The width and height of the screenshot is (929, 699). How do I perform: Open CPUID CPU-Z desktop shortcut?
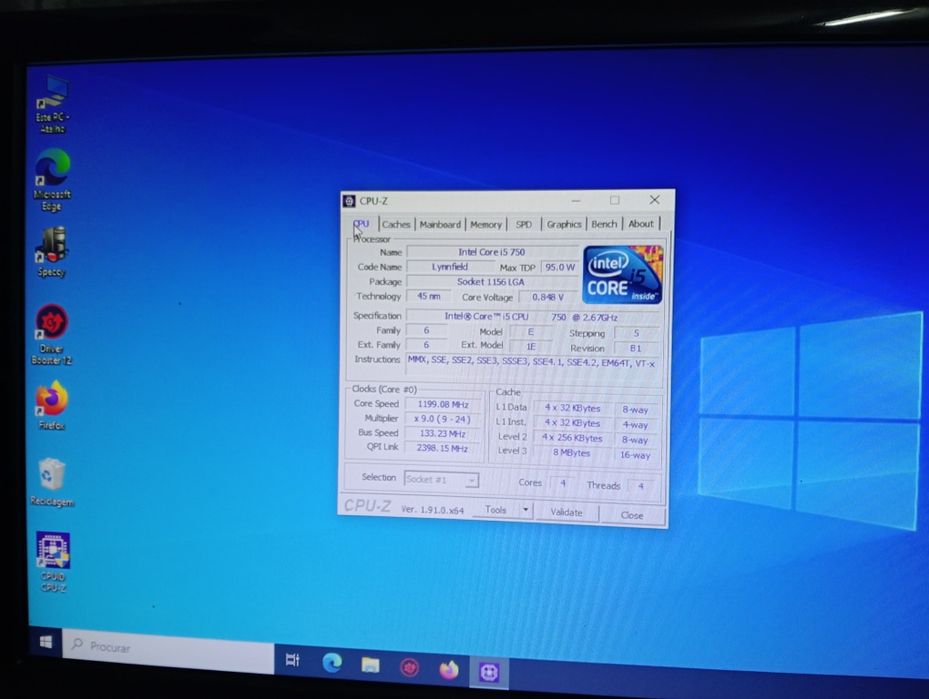pyautogui.click(x=53, y=561)
